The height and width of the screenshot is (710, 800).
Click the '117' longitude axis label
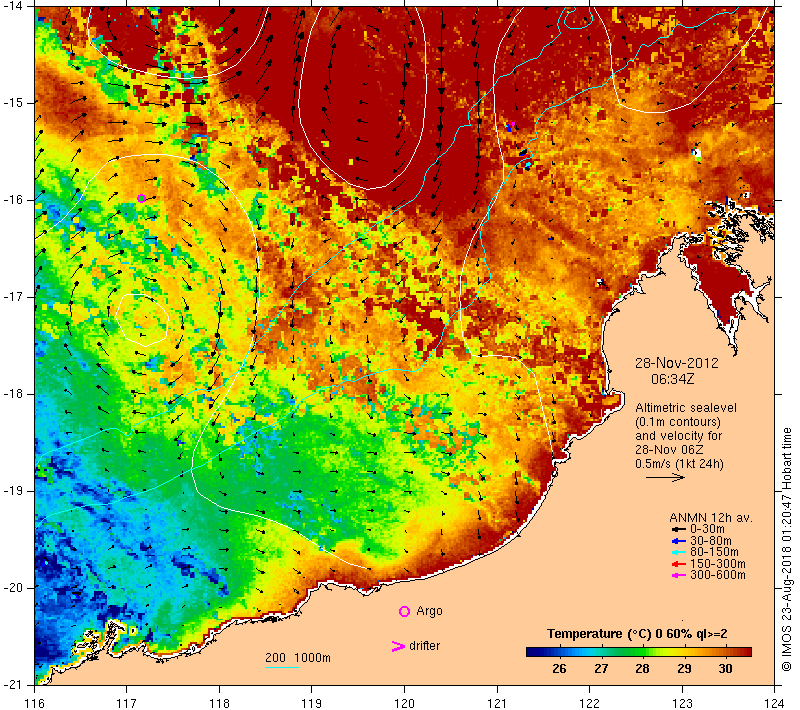point(127,703)
